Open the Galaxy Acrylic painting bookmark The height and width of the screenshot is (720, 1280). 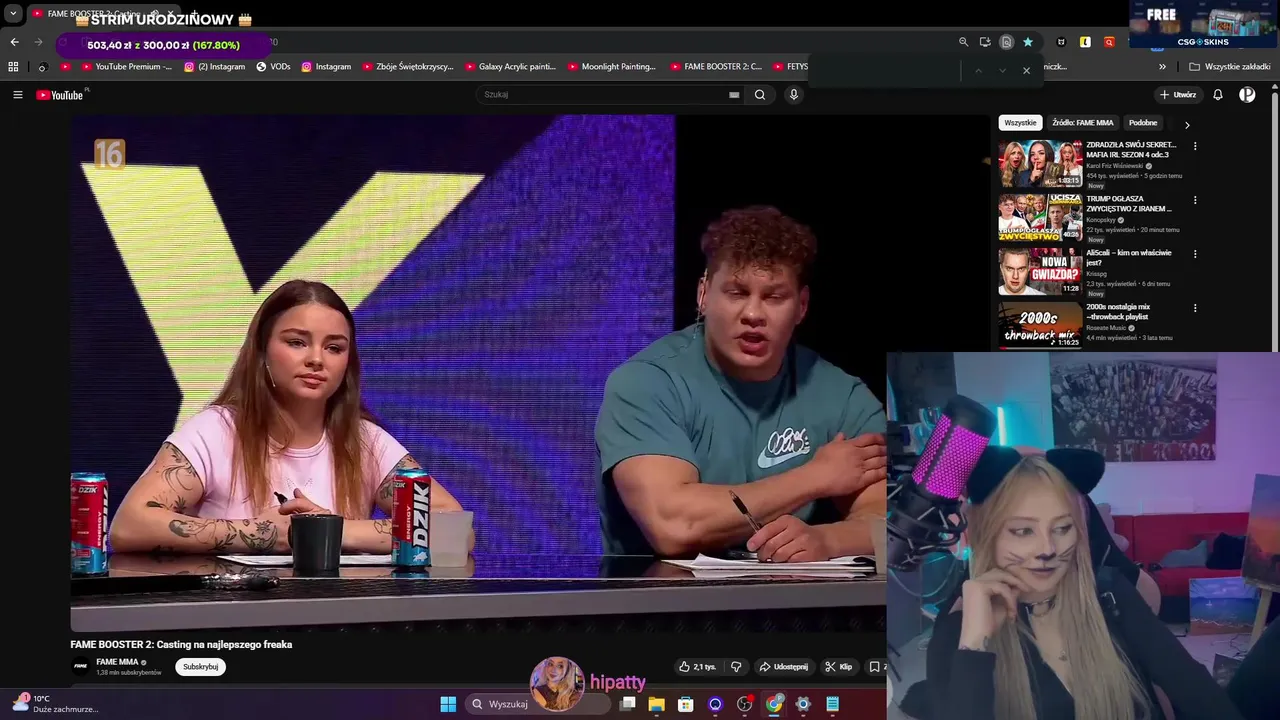(x=510, y=67)
